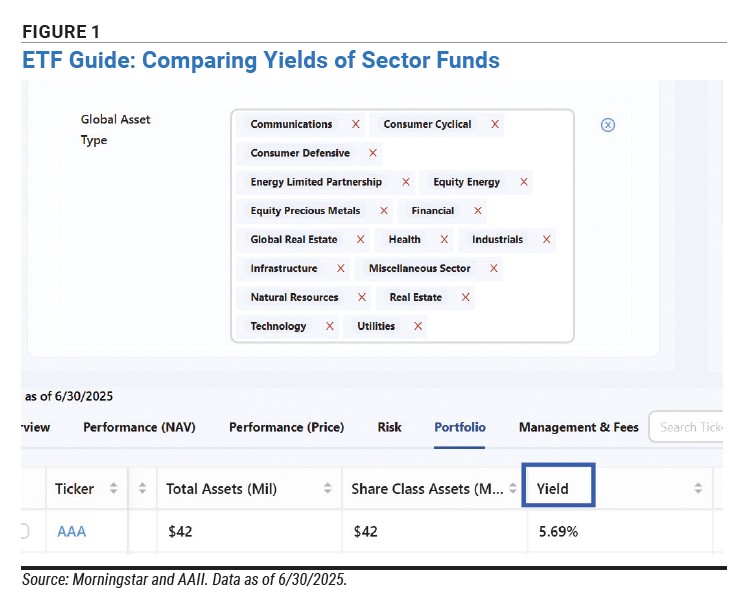Clear all Global Asset Type selections
The width and height of the screenshot is (745, 607).
[608, 125]
